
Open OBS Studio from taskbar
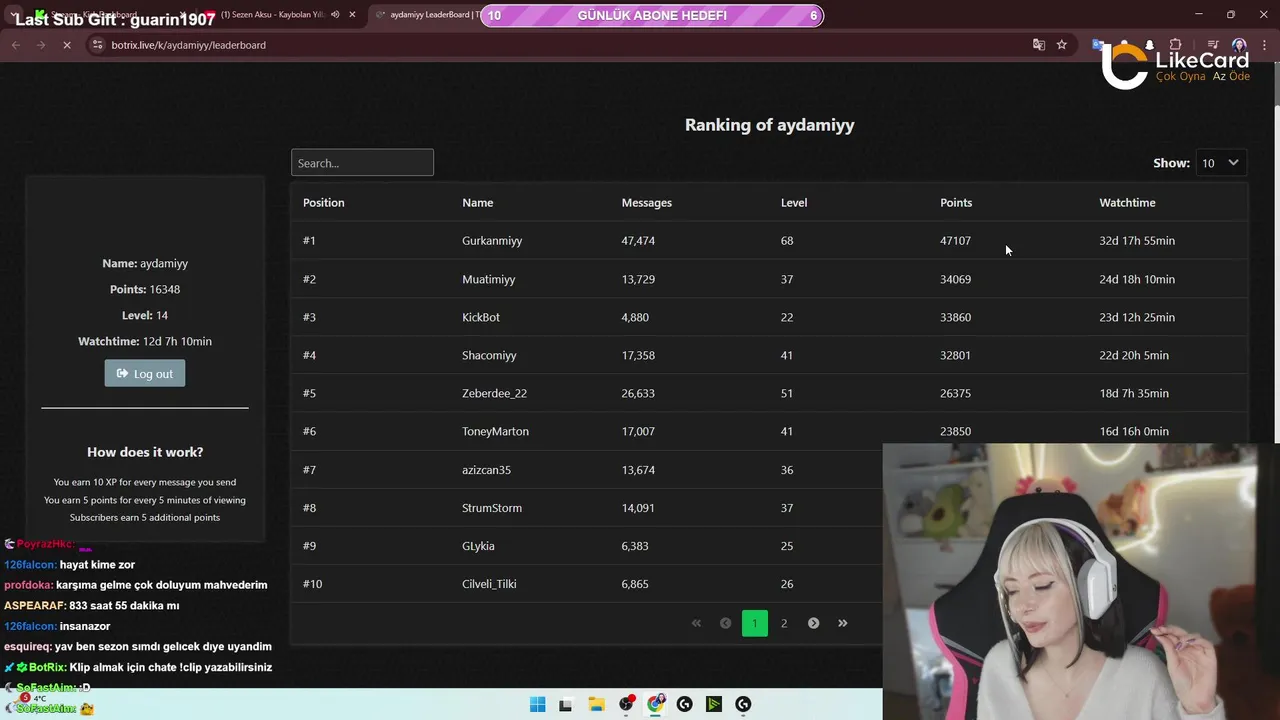626,704
